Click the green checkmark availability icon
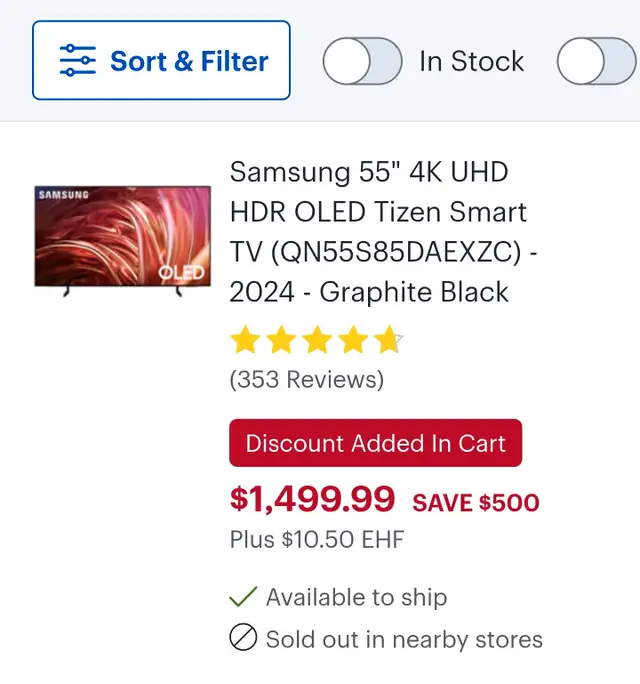This screenshot has height=684, width=640. (243, 596)
